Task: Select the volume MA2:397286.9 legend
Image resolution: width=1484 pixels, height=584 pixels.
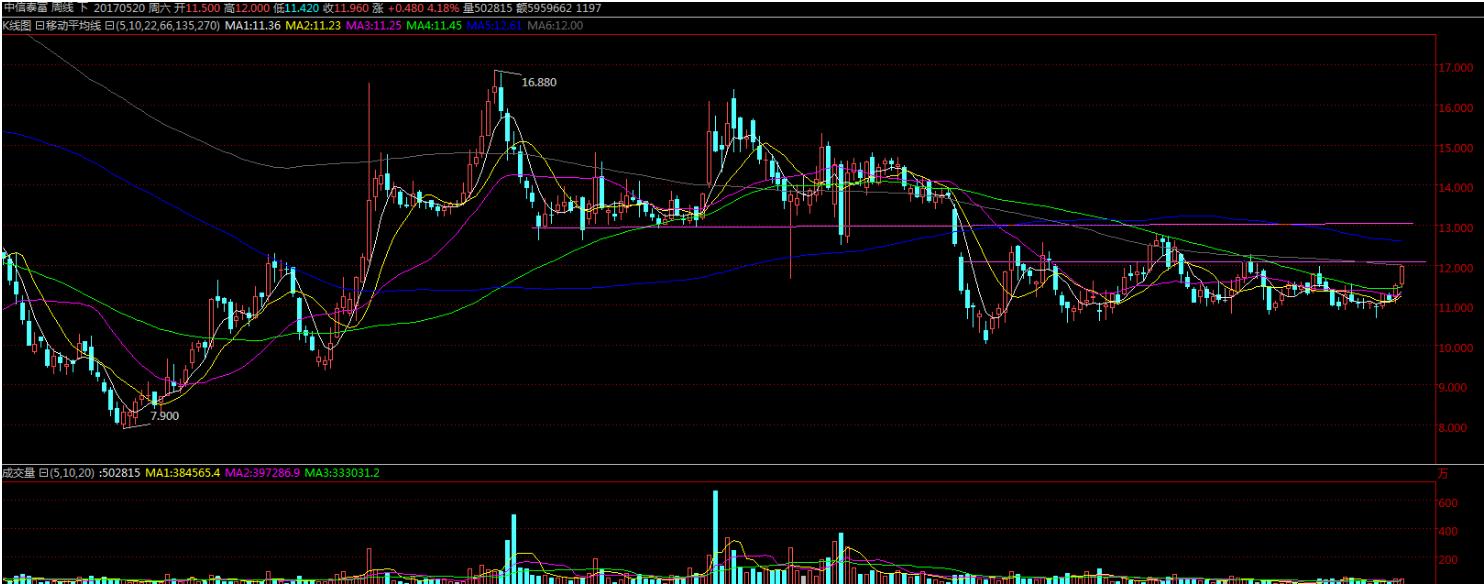Action: (263, 472)
